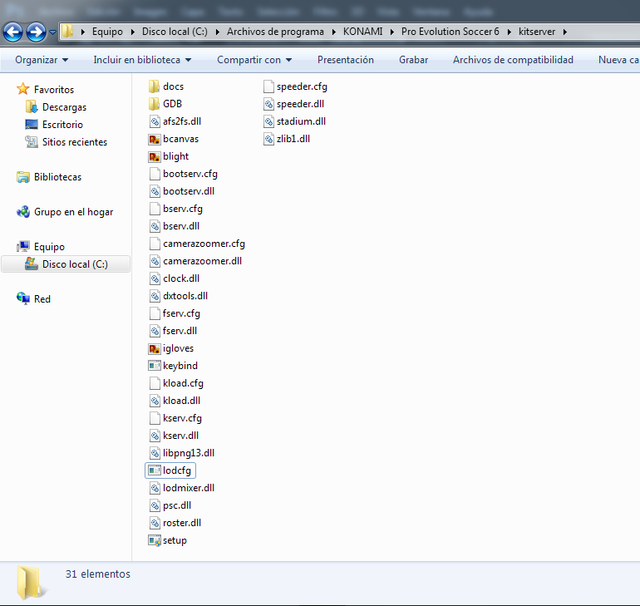Select the dxtools.dll file name

(185, 296)
